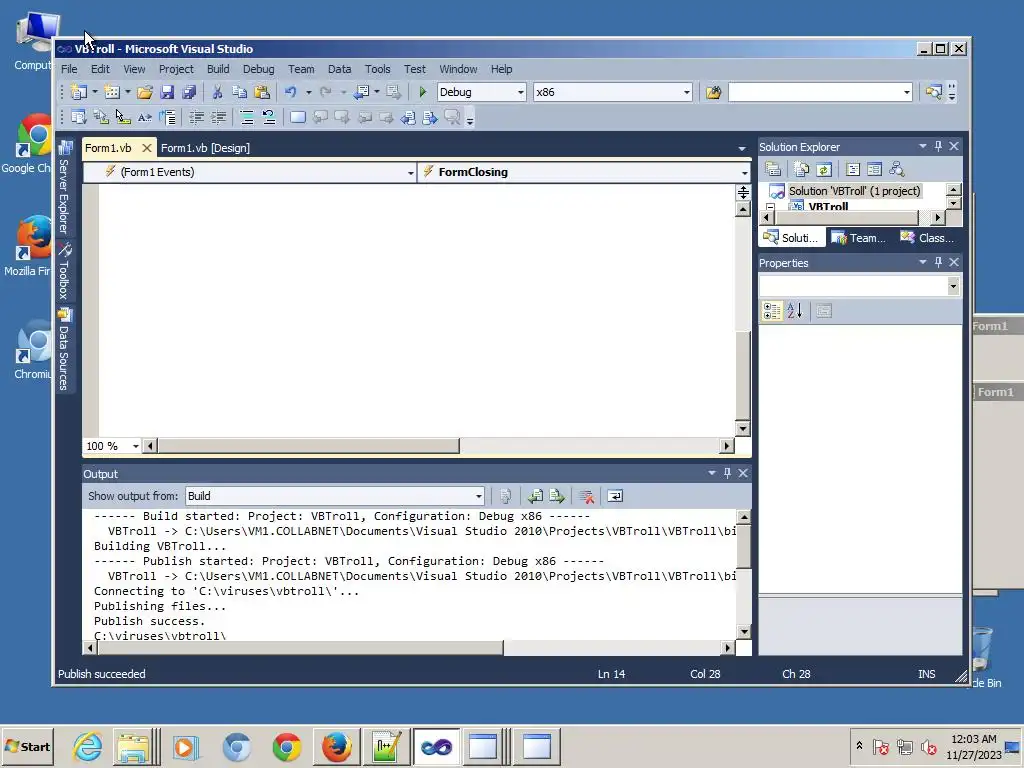
Task: Click the editor split-window handle
Action: 743,192
